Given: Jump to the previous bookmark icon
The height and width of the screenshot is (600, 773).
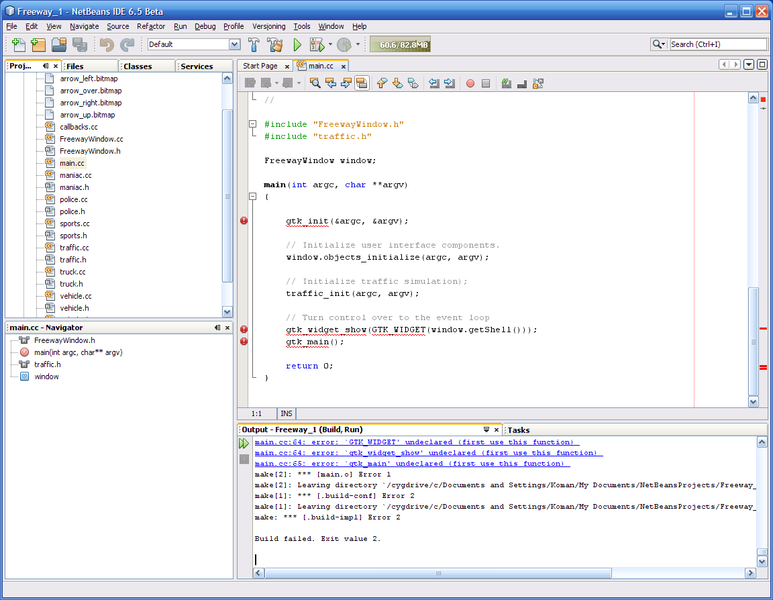Looking at the screenshot, I should (x=382, y=83).
